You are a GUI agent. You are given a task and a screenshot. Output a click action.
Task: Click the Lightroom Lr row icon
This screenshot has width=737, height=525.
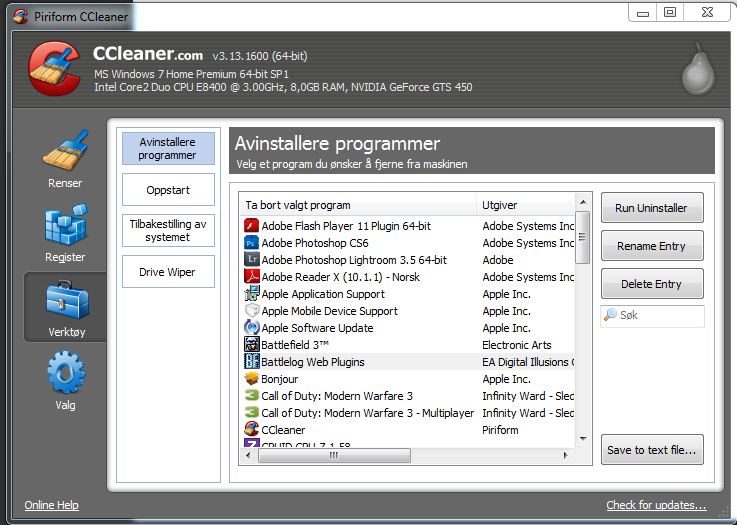(x=251, y=259)
